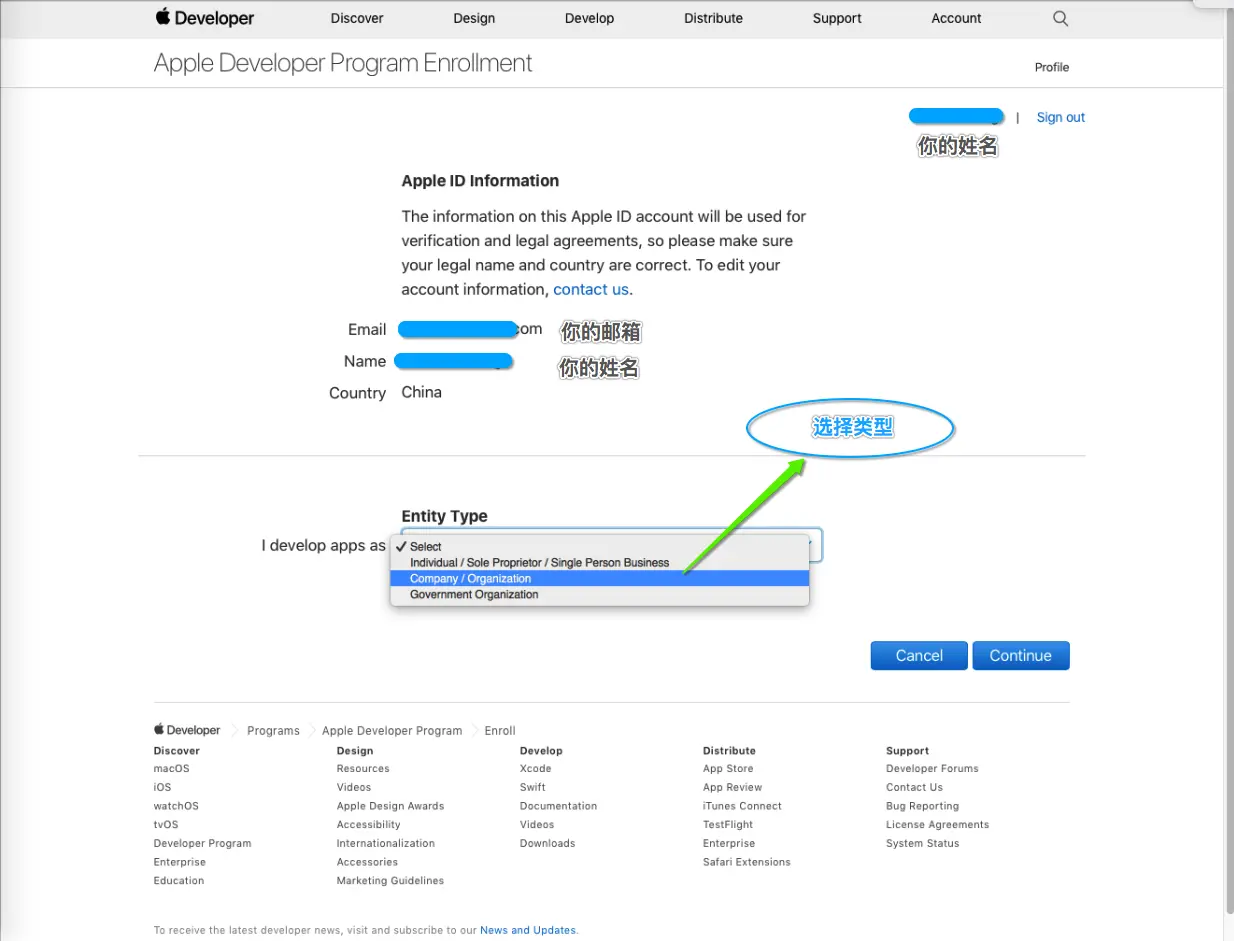Open Internationalization footer link
Image resolution: width=1234 pixels, height=941 pixels.
click(x=386, y=843)
